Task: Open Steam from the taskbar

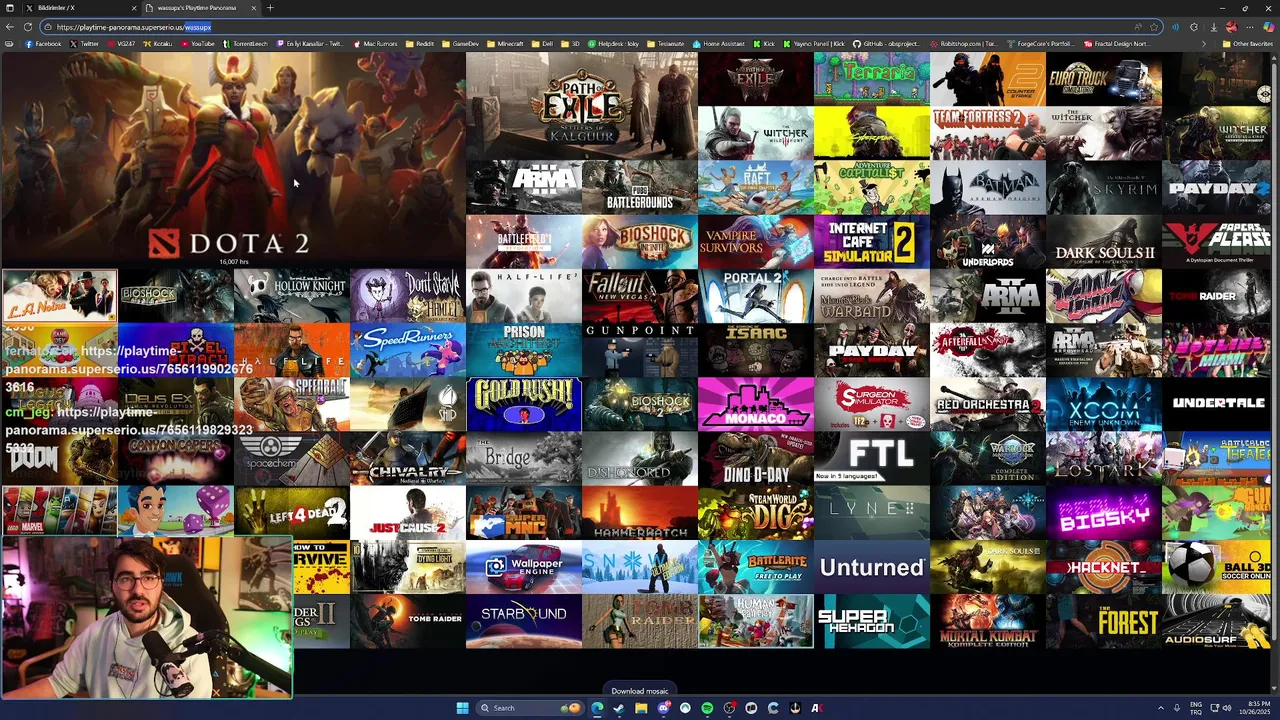Action: (619, 708)
